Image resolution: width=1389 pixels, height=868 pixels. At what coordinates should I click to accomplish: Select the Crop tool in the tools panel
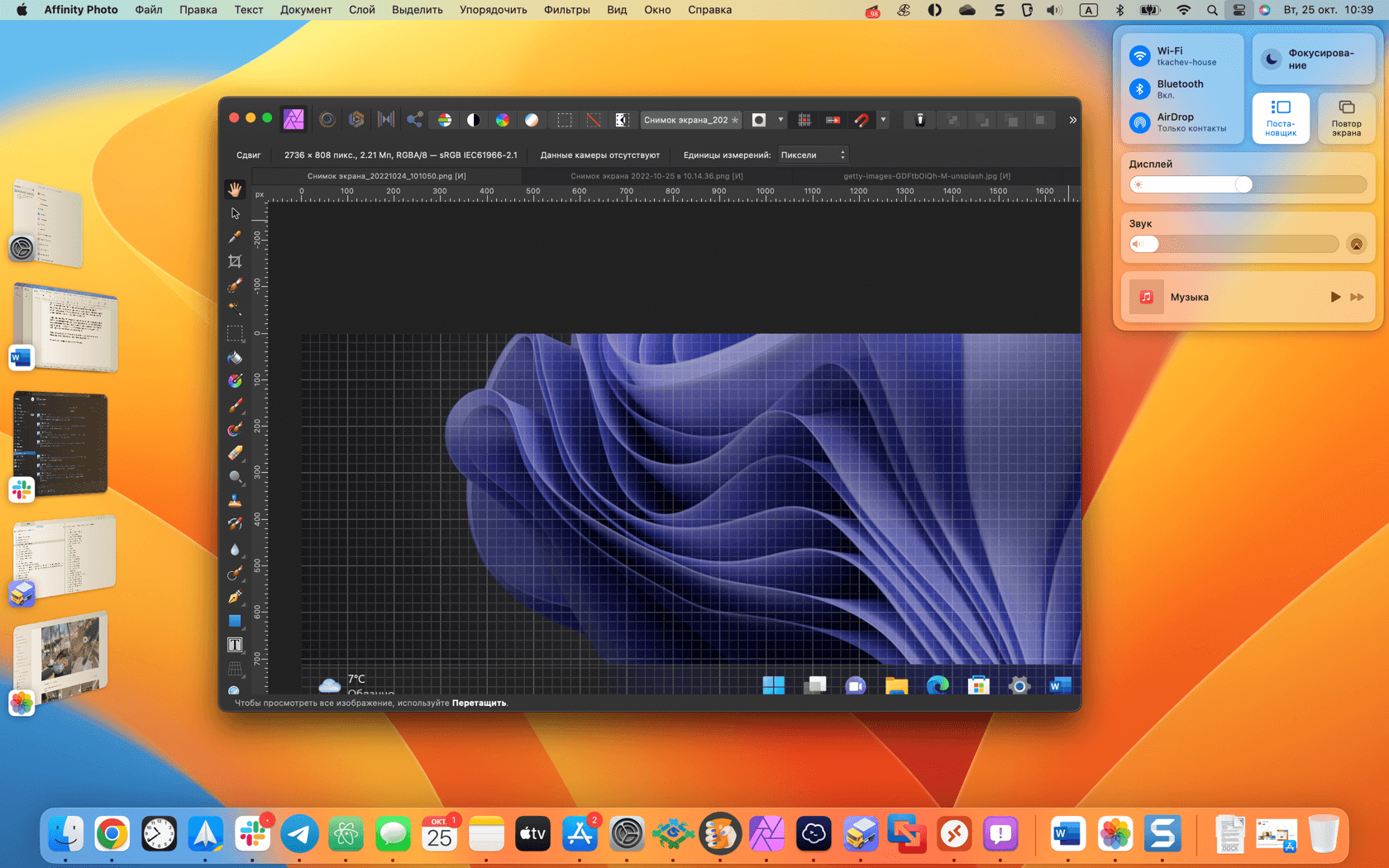(x=235, y=261)
